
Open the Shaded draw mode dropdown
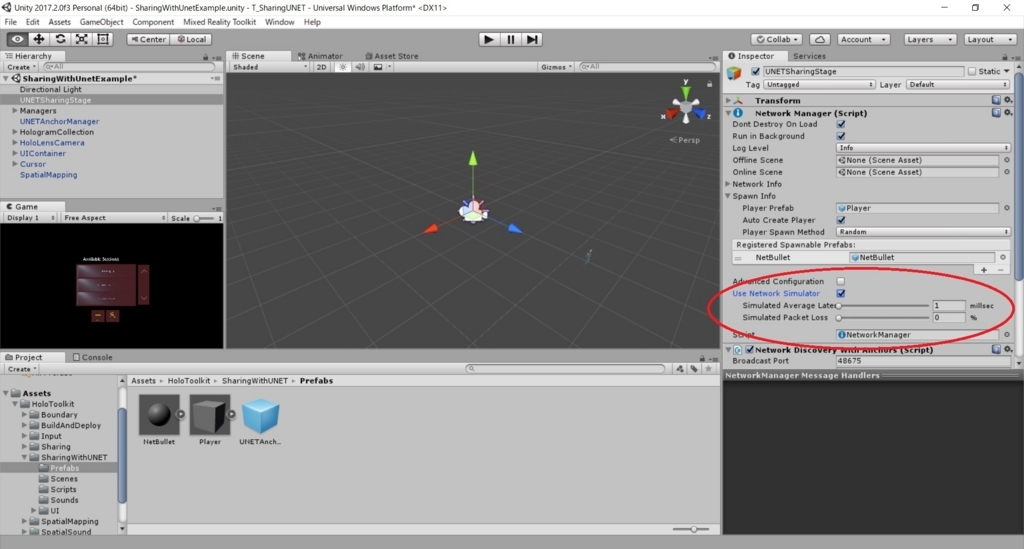click(x=269, y=67)
